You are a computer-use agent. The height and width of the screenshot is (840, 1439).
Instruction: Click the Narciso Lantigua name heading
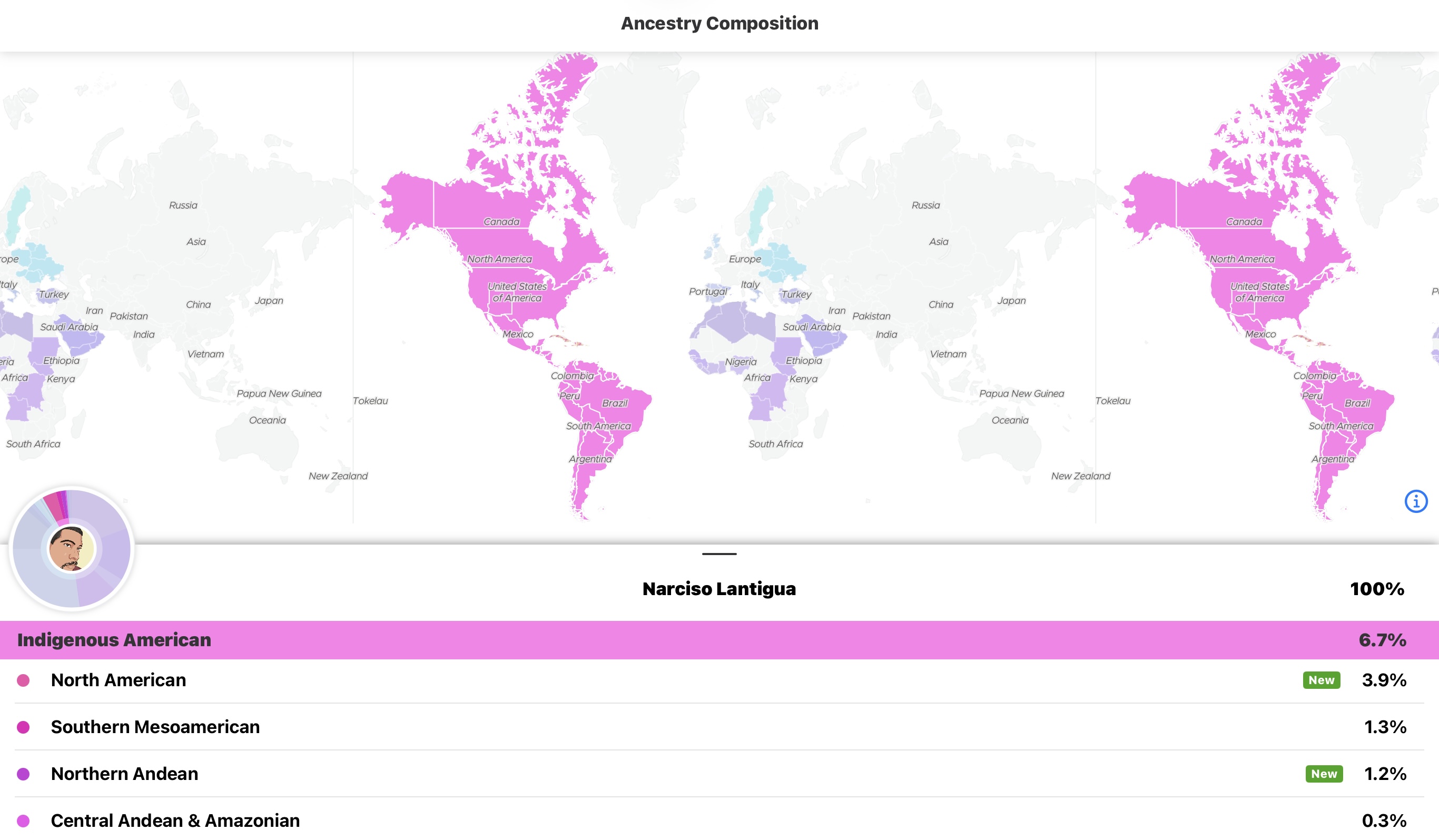coord(719,589)
